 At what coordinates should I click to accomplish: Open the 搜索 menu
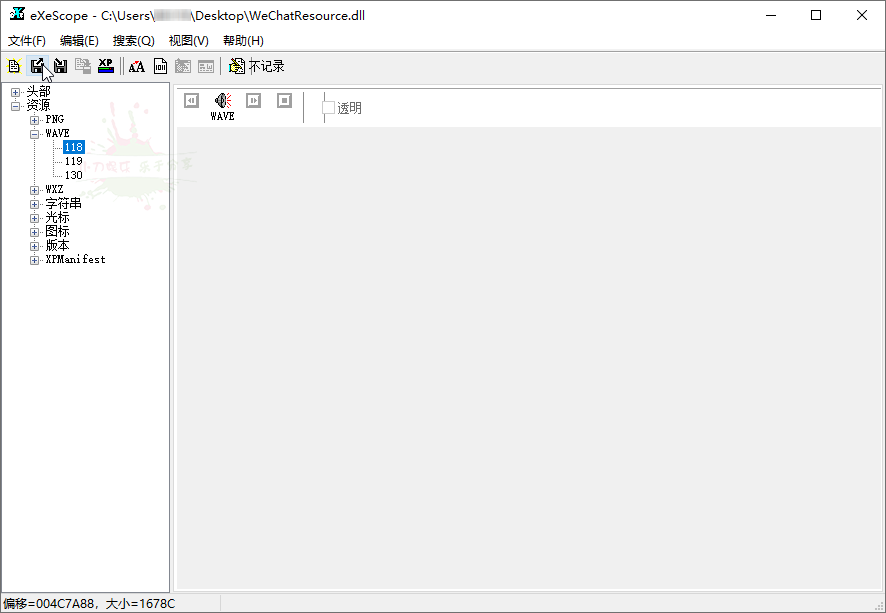tap(132, 40)
